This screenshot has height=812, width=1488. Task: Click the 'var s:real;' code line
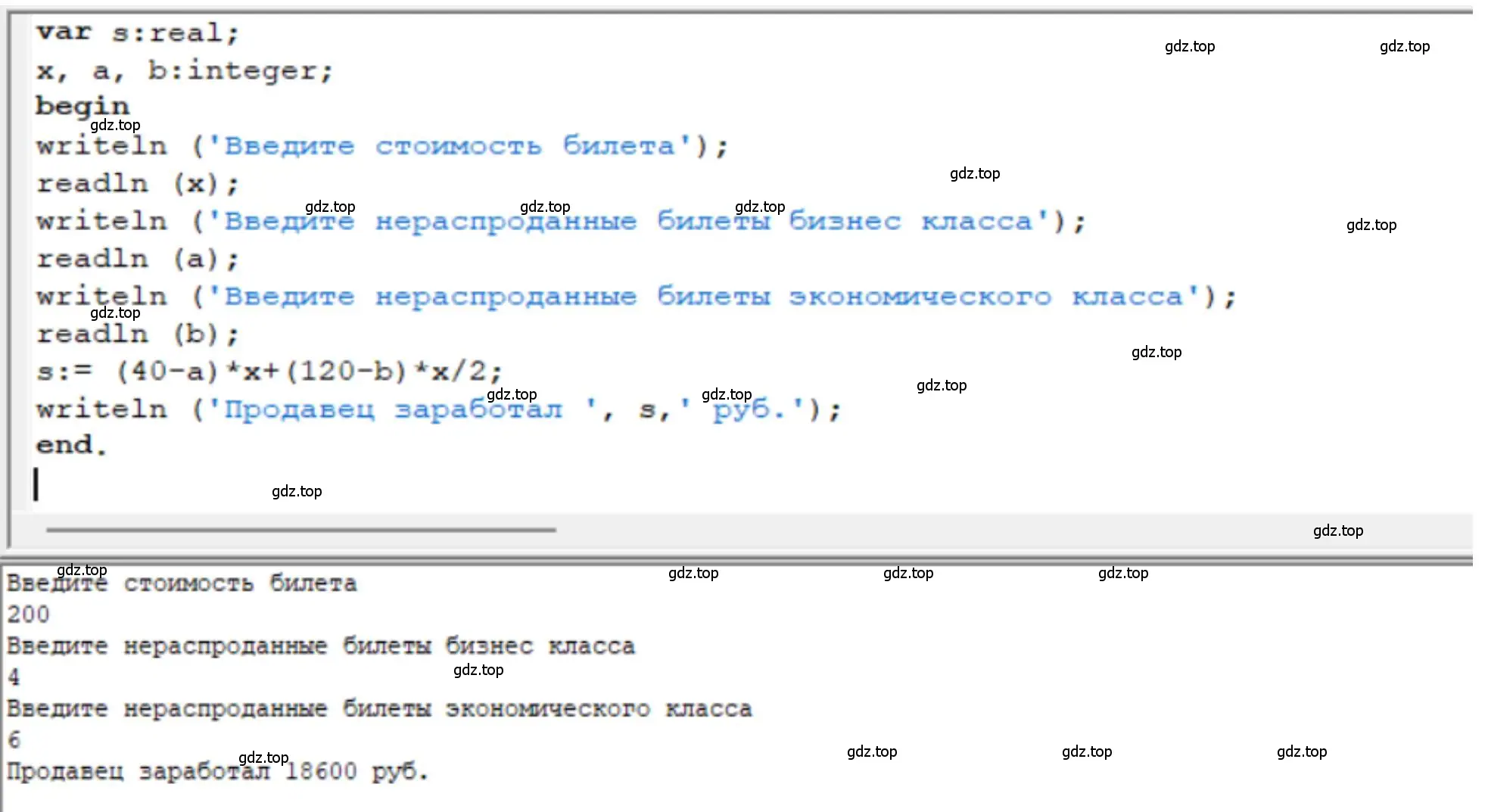coord(137,33)
